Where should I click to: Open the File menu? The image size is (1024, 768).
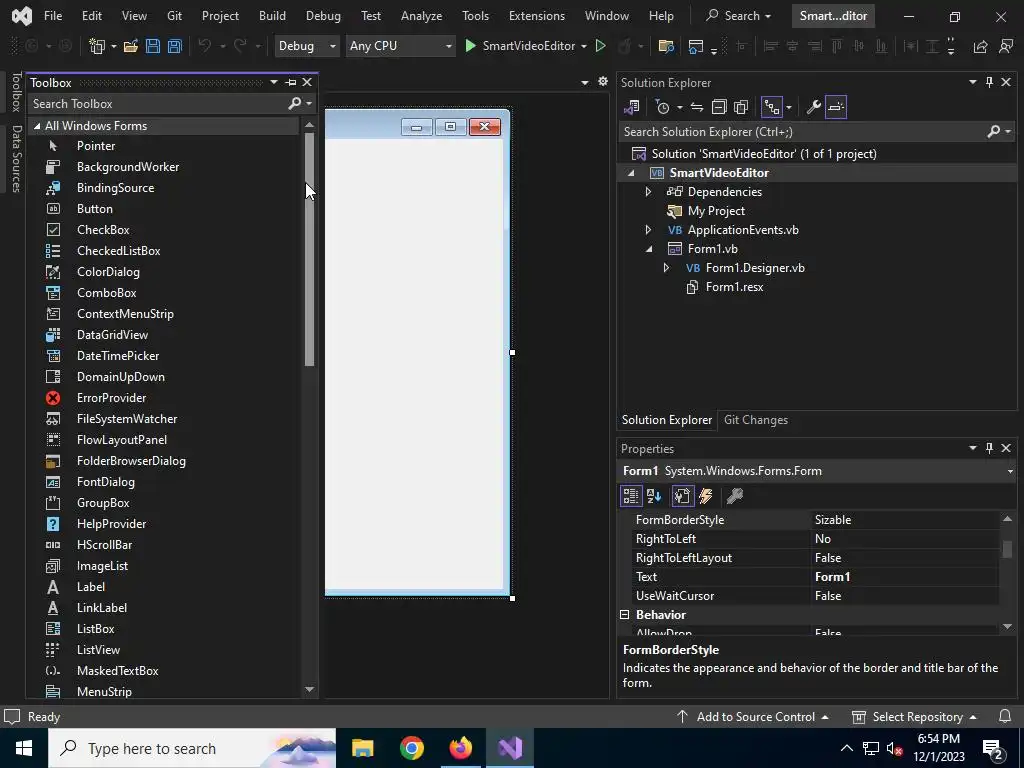pos(53,16)
